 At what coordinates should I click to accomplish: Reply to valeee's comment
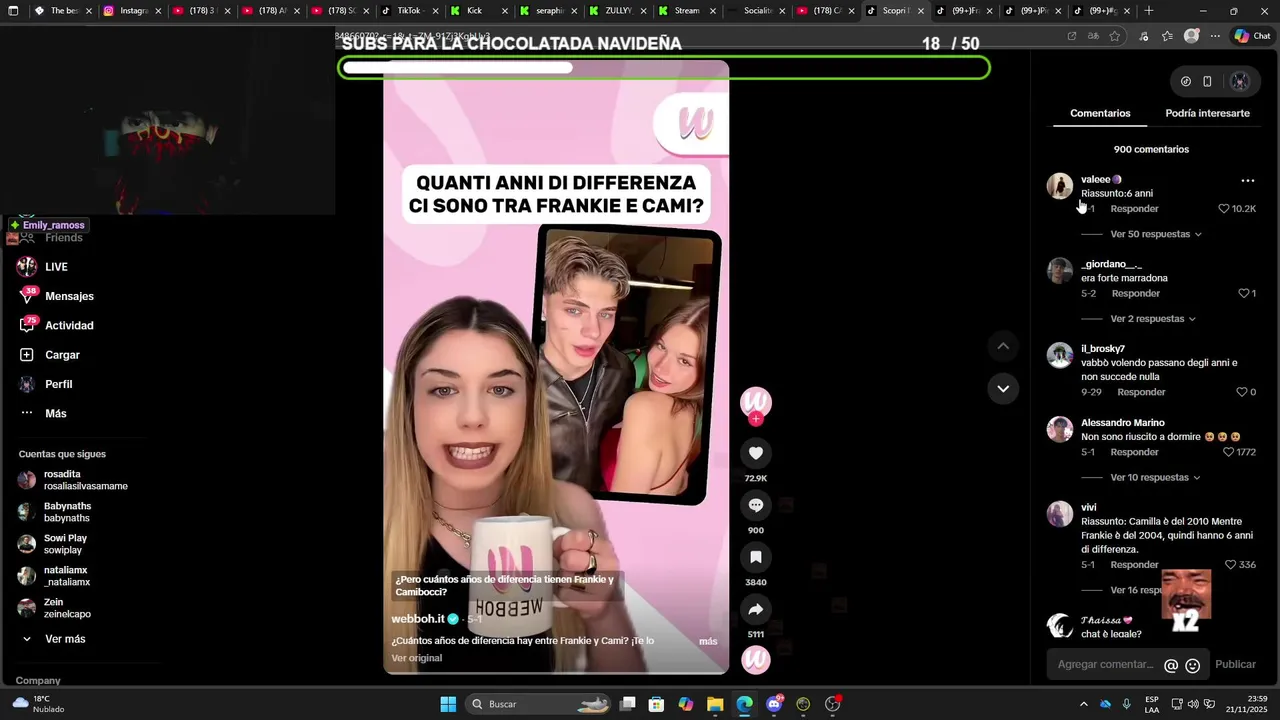pyautogui.click(x=1134, y=209)
